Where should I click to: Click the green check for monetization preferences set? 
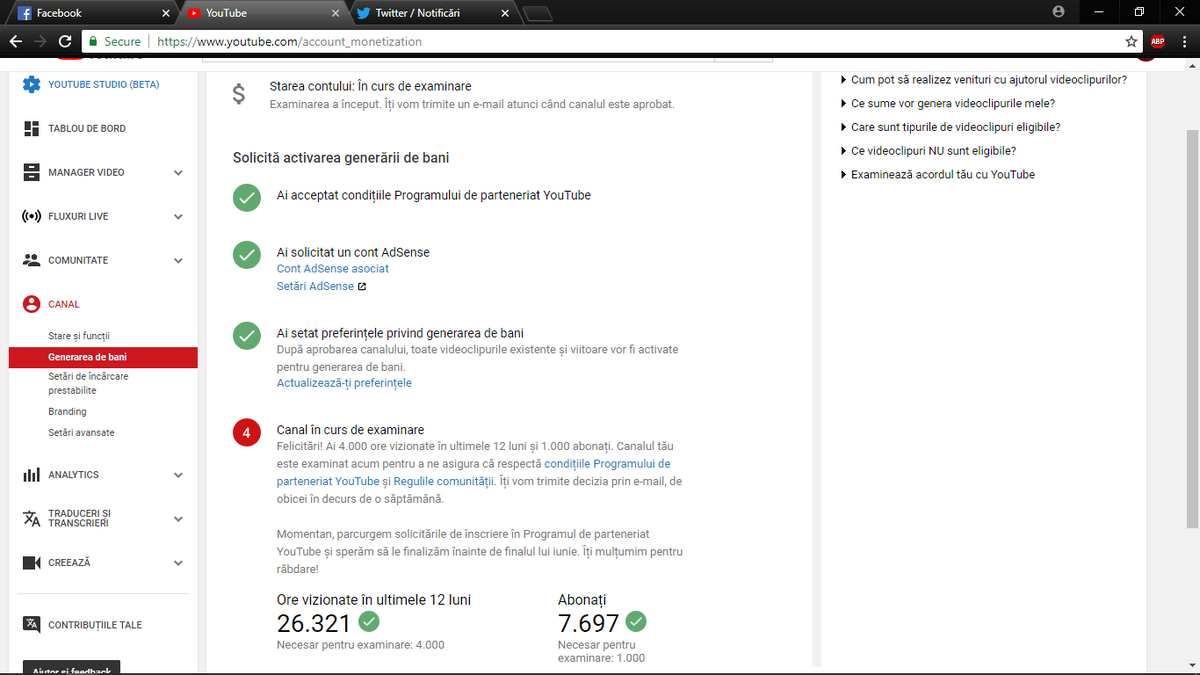[x=247, y=335]
